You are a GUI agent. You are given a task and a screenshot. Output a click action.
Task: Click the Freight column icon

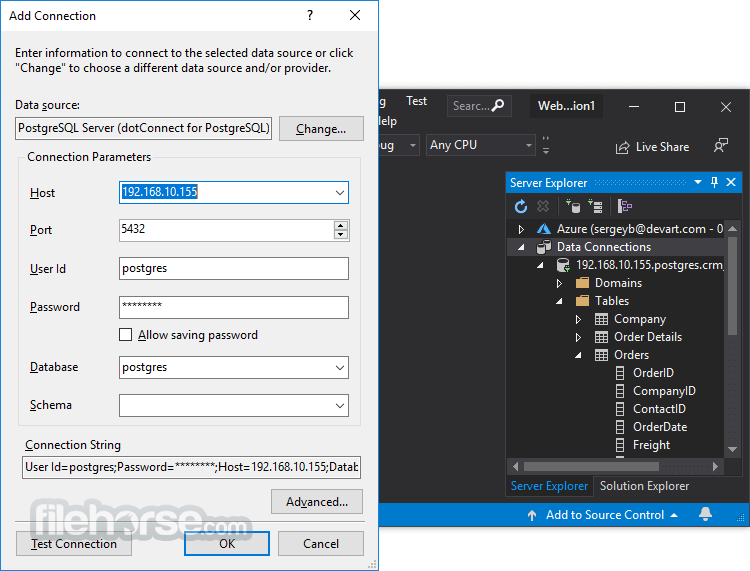pyautogui.click(x=620, y=445)
